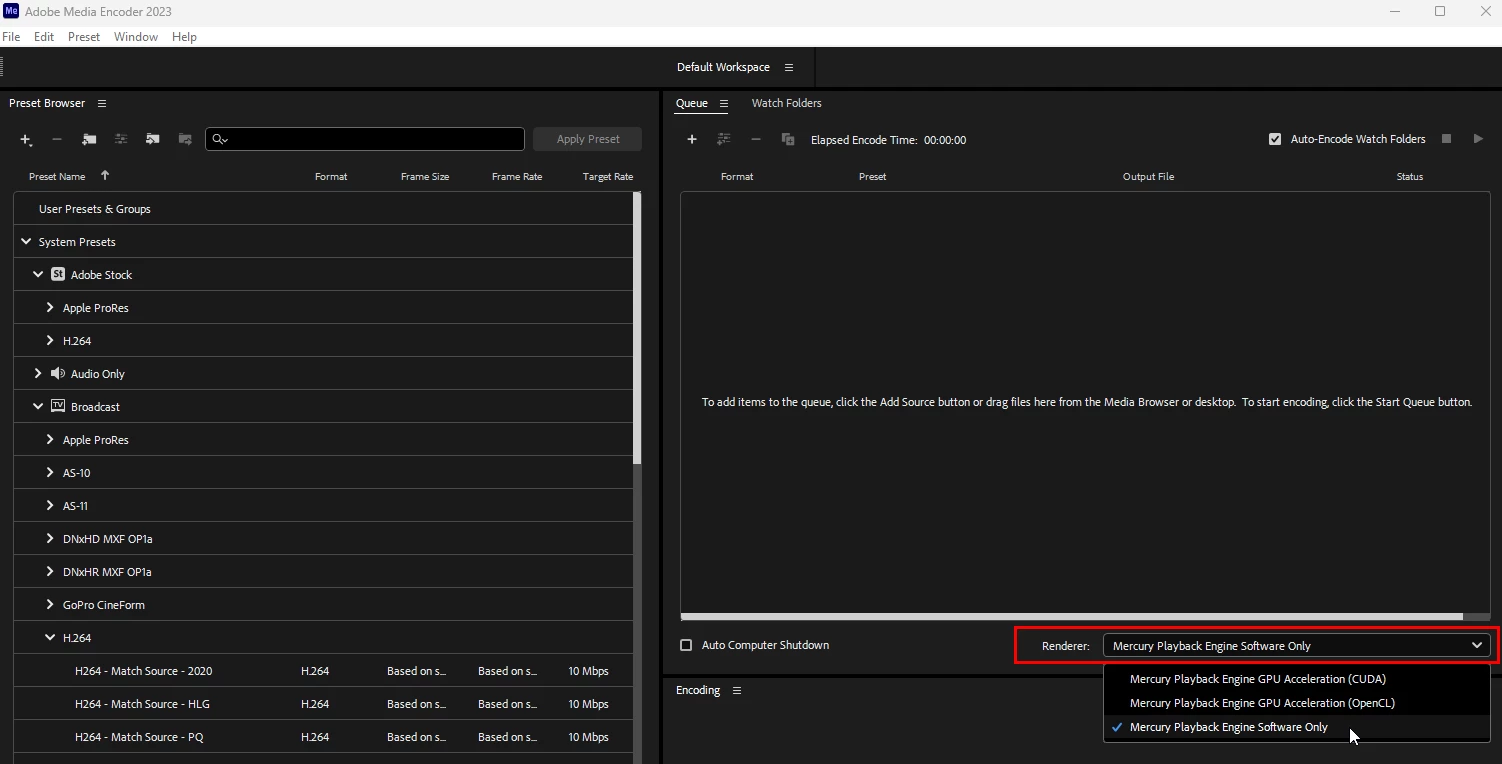
Task: Collapse Adobe Stock group
Action: (38, 274)
